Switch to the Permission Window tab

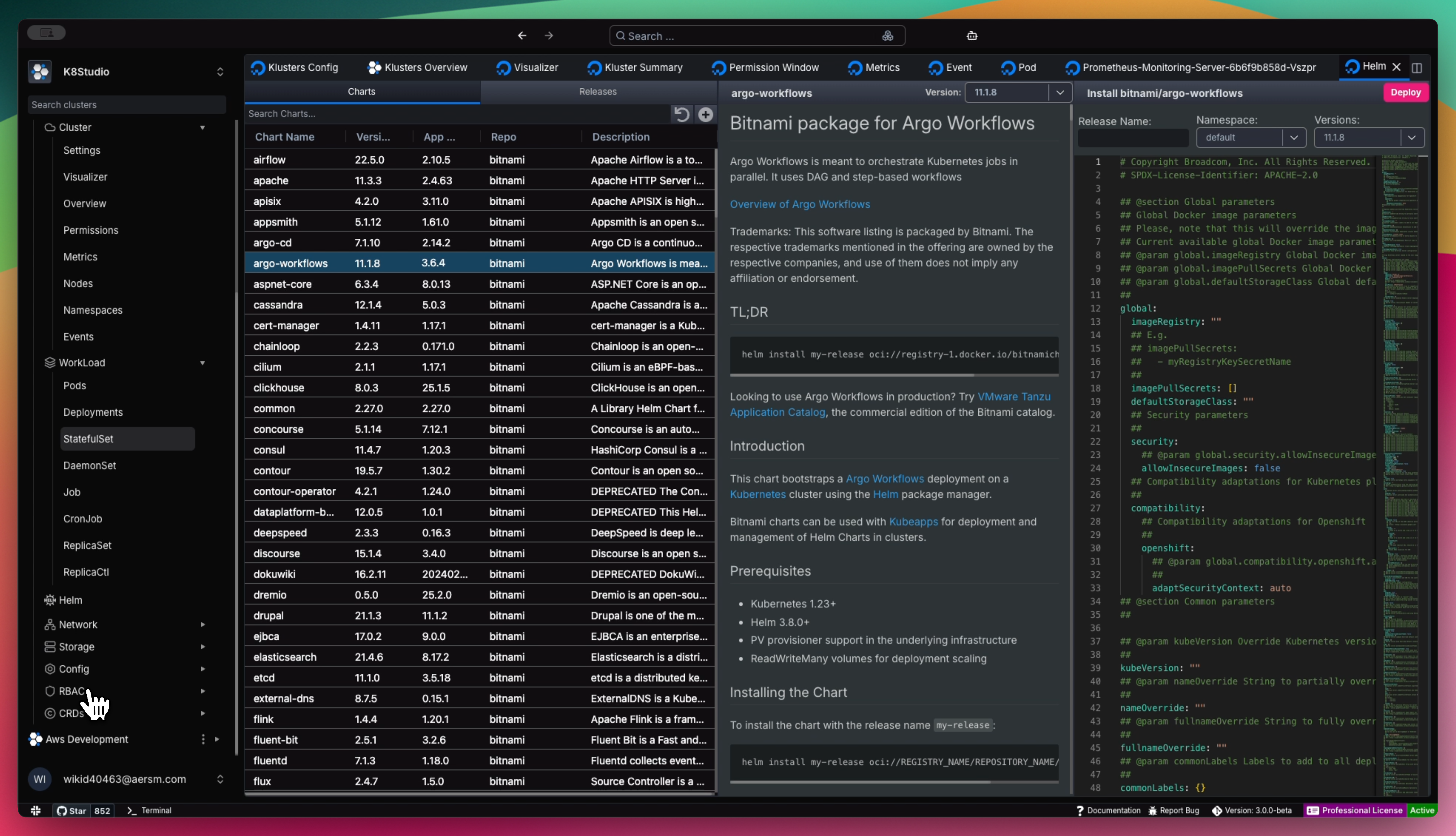(x=765, y=68)
